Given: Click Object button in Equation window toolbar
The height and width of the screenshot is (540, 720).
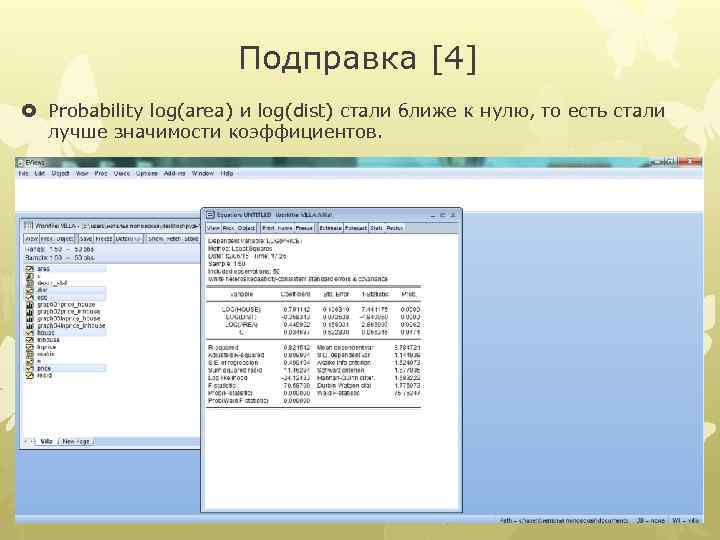Looking at the screenshot, I should tap(246, 228).
